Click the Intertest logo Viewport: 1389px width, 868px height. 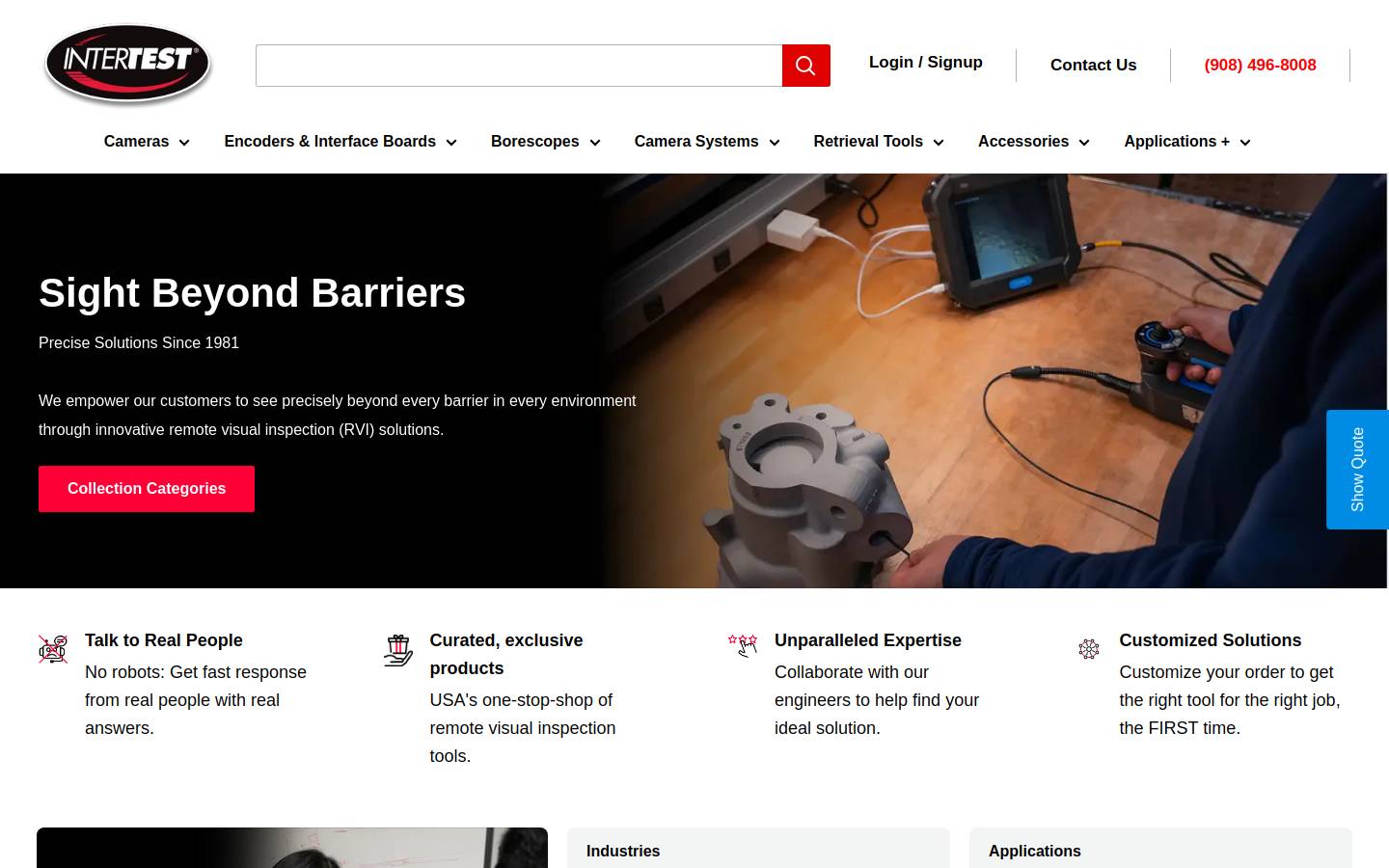point(127,65)
